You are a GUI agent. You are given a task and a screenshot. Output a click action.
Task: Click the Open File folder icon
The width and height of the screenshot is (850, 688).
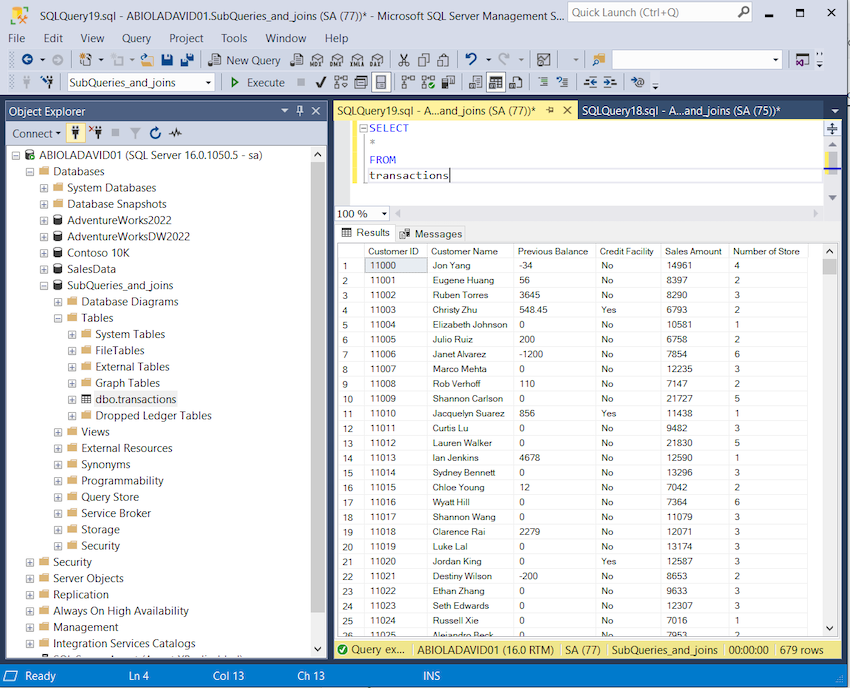(147, 60)
